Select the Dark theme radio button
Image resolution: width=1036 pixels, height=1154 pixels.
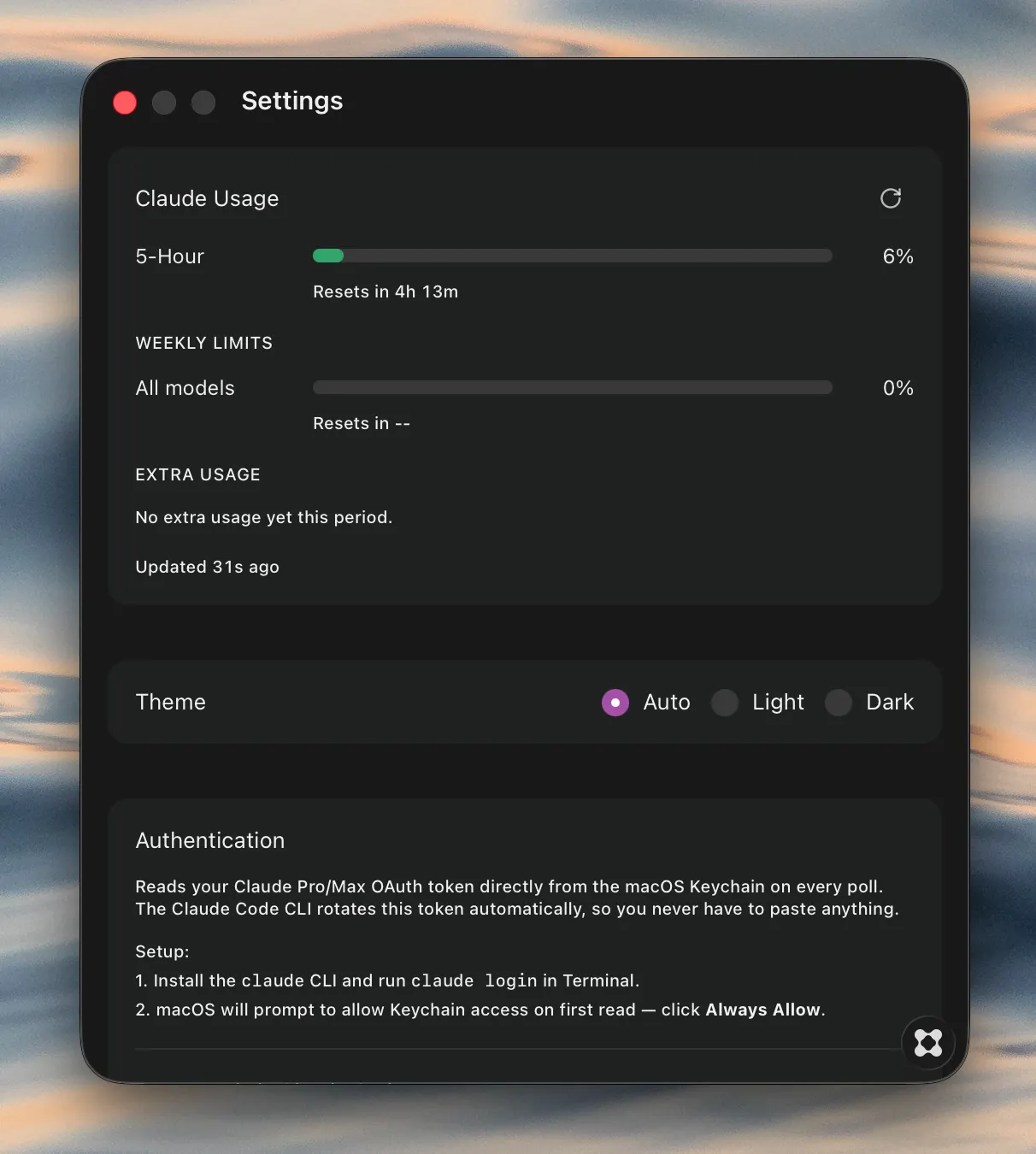pos(839,703)
